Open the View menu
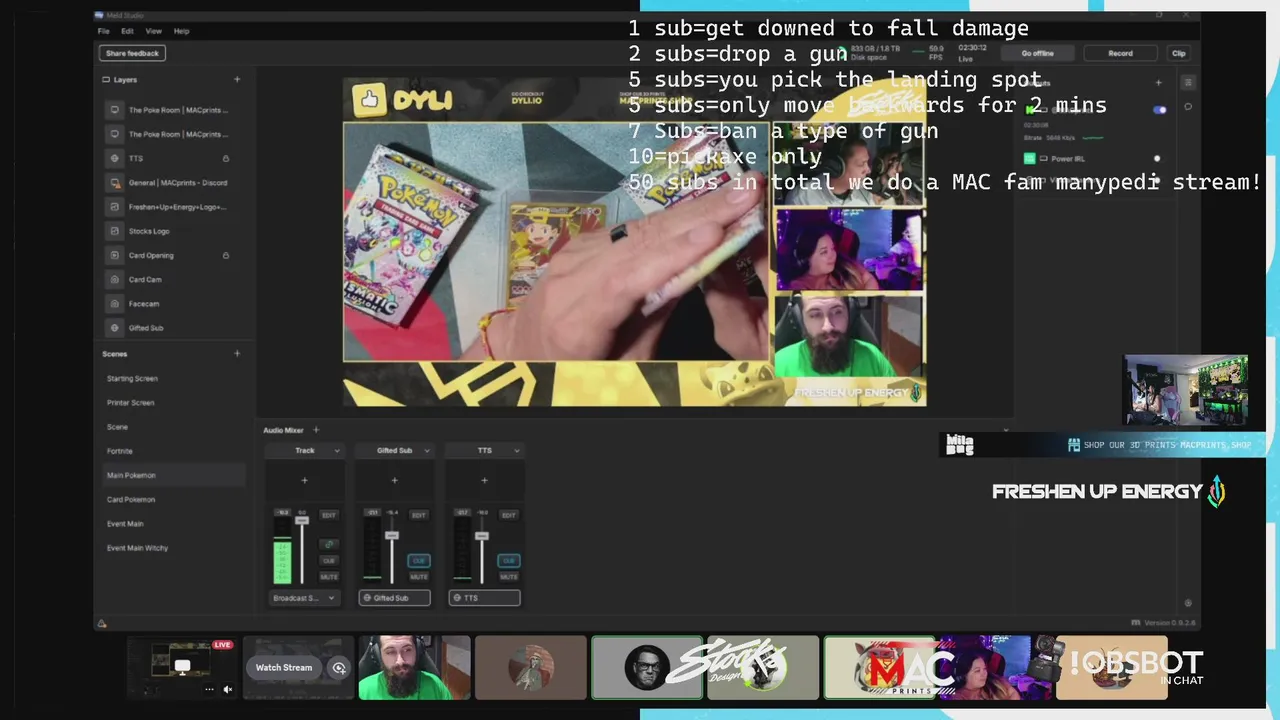 coord(154,31)
